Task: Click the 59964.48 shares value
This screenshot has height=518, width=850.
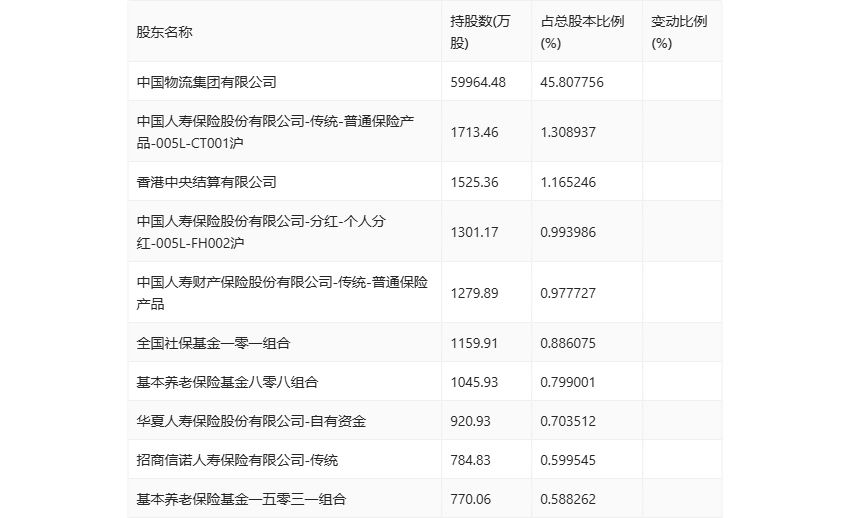Action: (478, 82)
